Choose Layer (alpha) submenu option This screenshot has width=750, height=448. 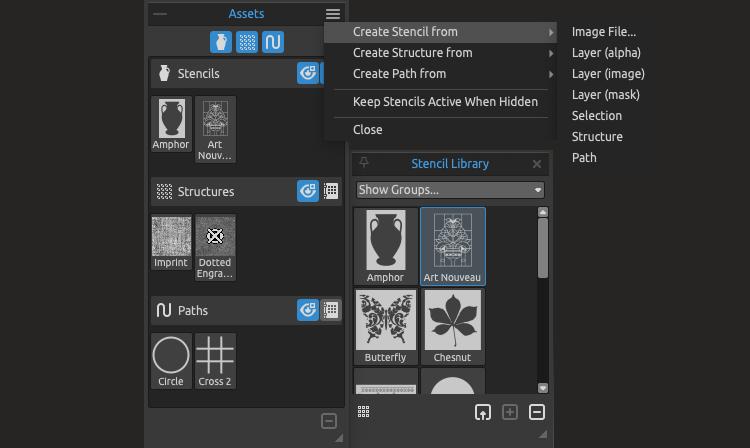coord(606,53)
